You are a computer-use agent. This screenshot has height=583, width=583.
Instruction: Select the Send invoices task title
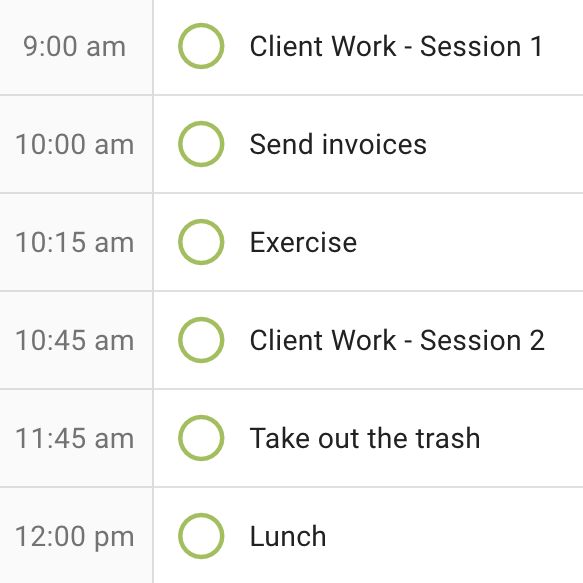[338, 144]
